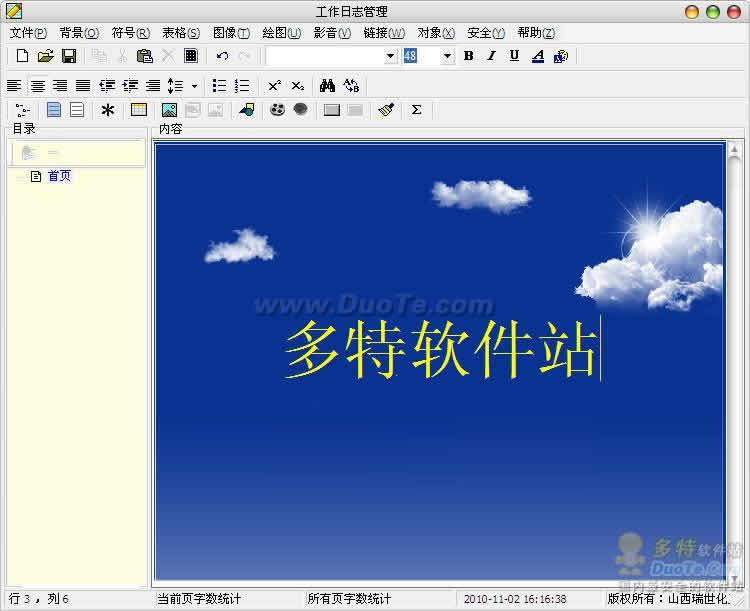Click the line spacing icon

pos(175,86)
